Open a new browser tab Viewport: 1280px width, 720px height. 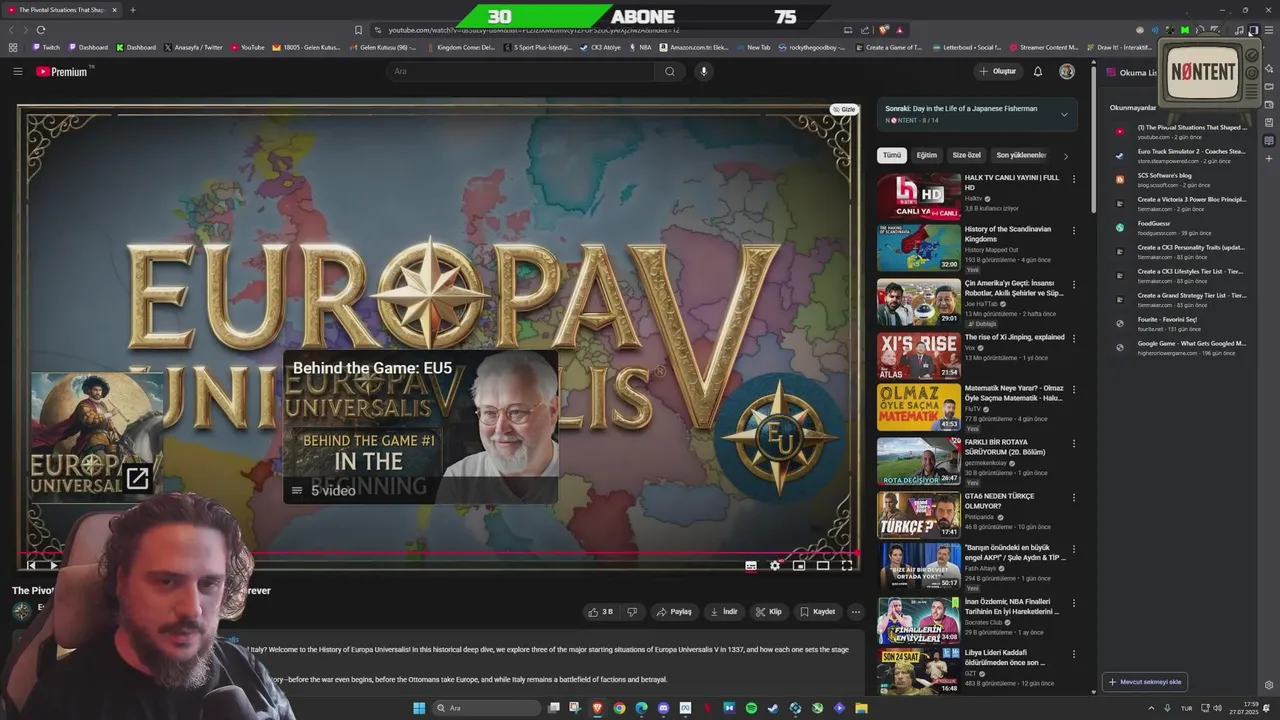tap(132, 10)
